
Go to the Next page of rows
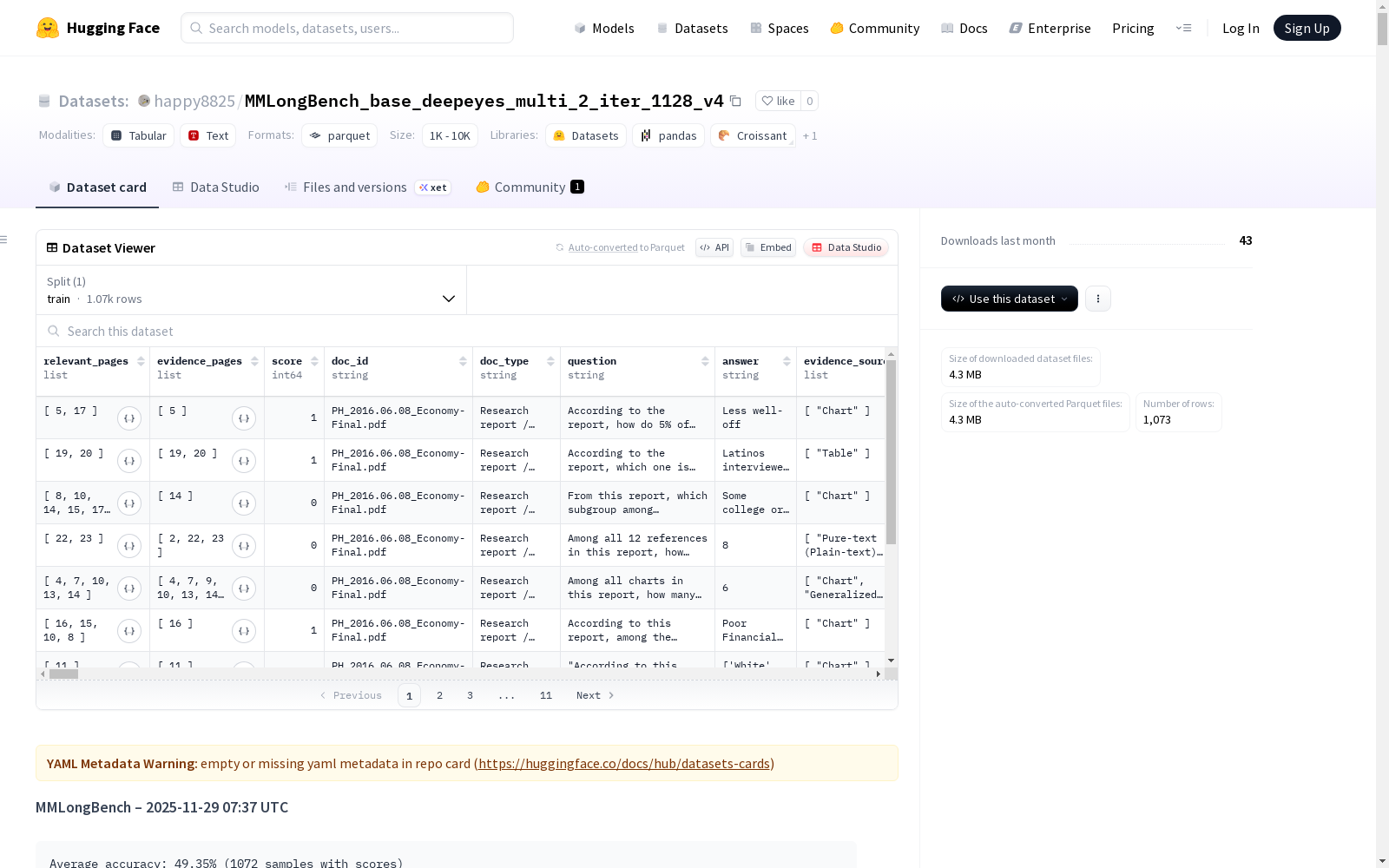click(596, 695)
